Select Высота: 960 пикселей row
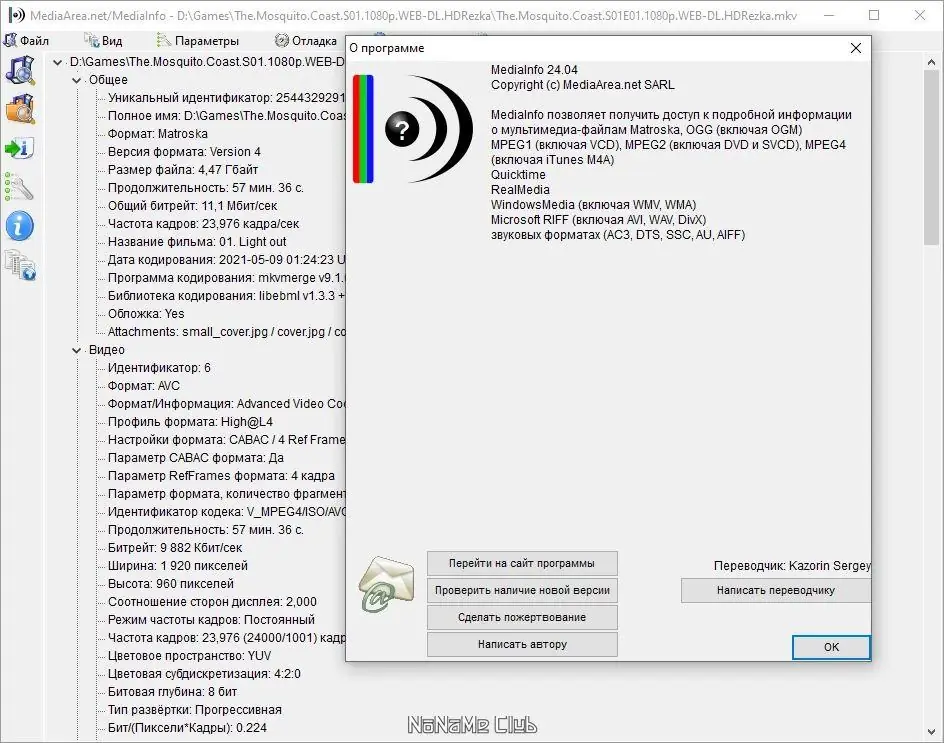This screenshot has height=743, width=944. (171, 584)
